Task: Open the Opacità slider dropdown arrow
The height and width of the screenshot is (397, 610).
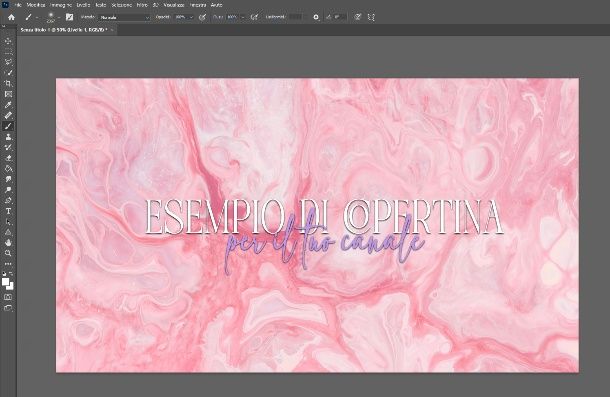Action: pos(191,18)
